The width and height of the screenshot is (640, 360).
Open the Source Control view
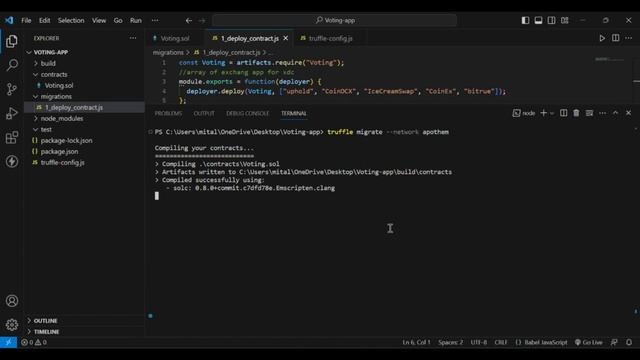tap(12, 89)
